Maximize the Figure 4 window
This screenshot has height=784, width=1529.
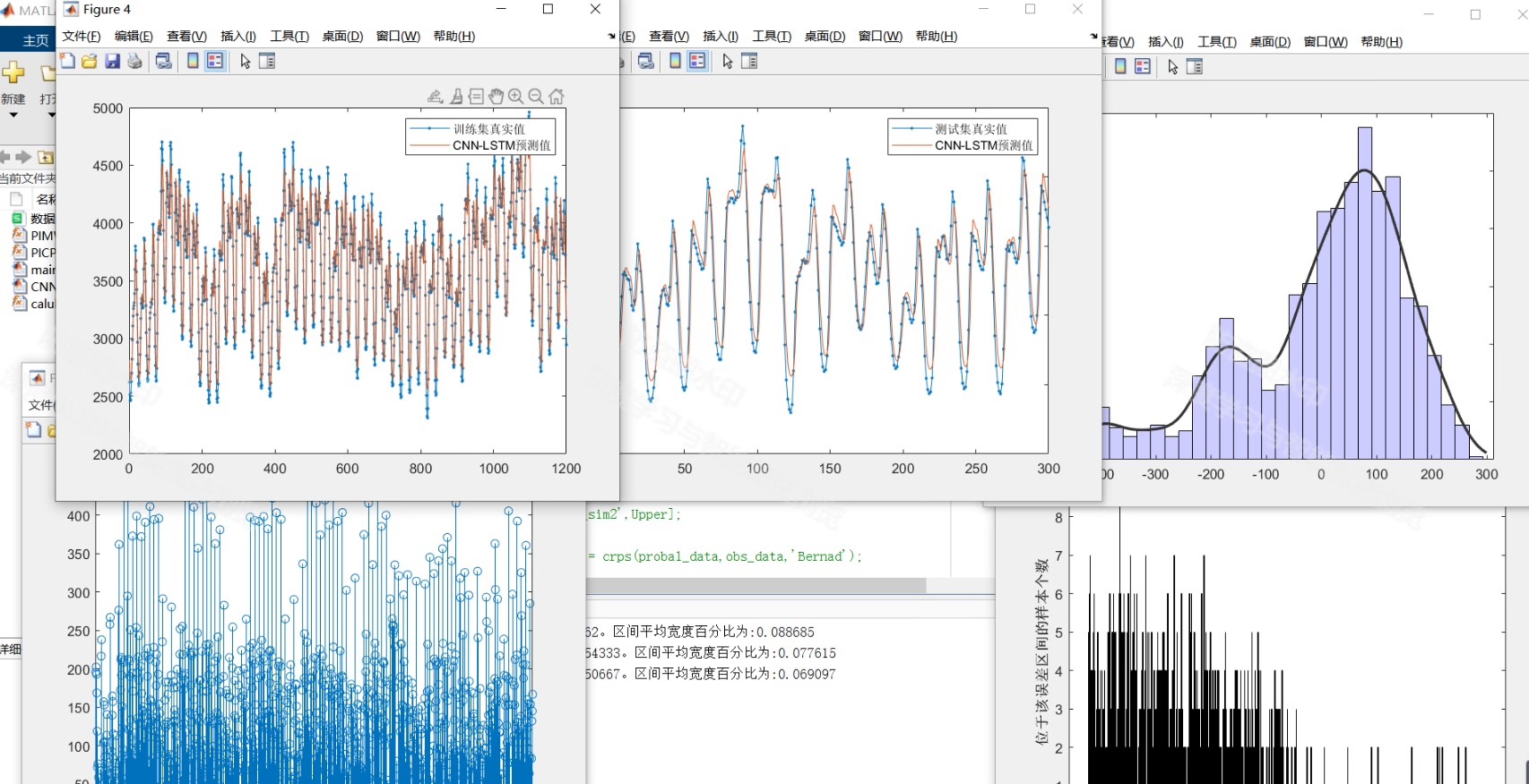click(549, 9)
